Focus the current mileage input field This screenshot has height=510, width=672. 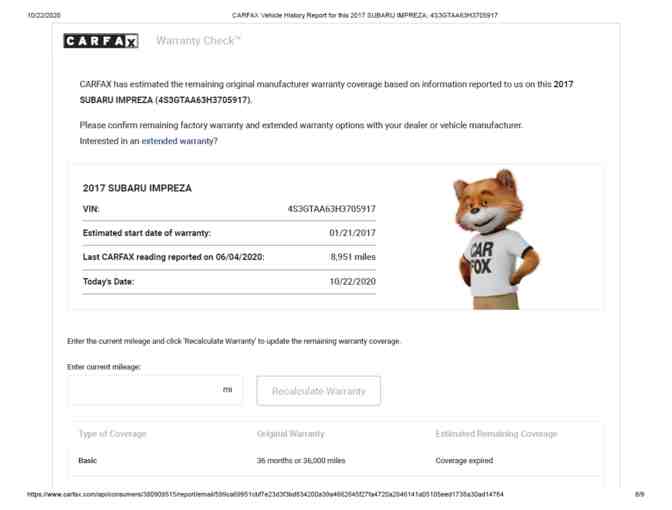point(155,390)
